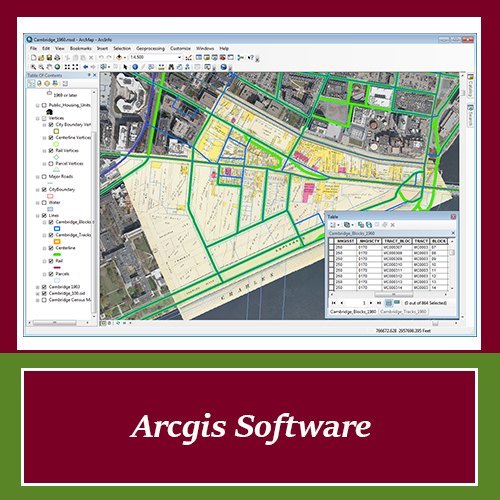Open the Customize menu
Viewport: 500px width, 500px height.
click(x=180, y=48)
